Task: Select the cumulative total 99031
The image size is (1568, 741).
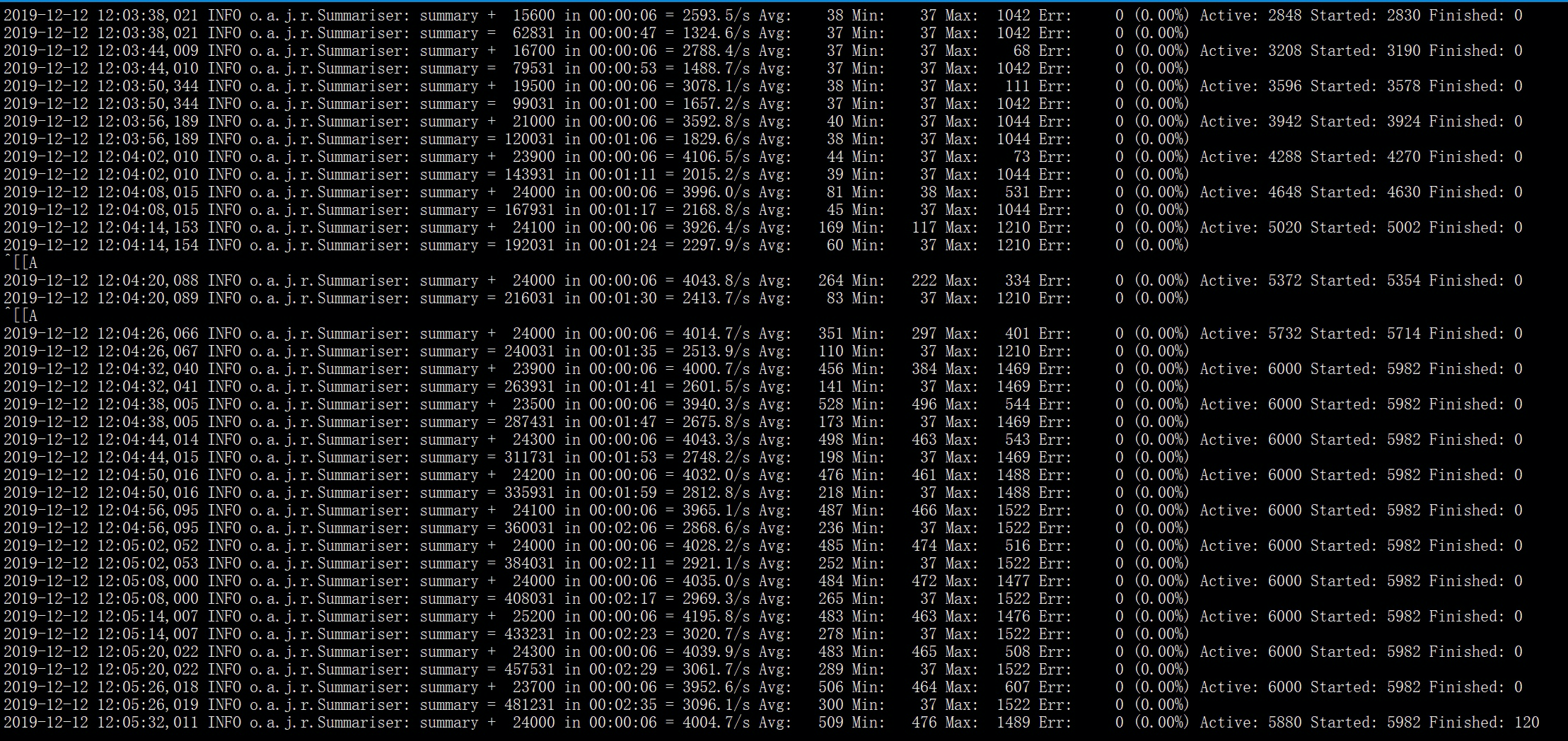Action: [534, 104]
